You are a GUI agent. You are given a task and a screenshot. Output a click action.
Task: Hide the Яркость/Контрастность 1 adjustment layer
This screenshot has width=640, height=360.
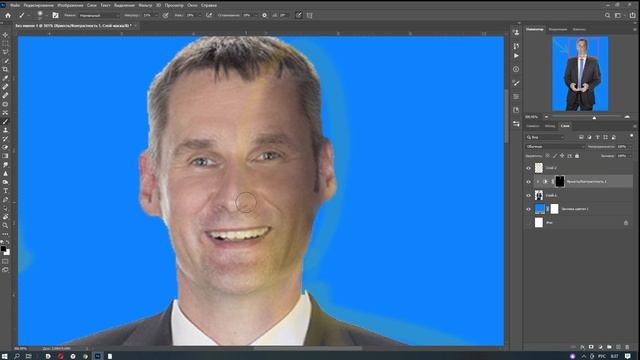point(529,182)
